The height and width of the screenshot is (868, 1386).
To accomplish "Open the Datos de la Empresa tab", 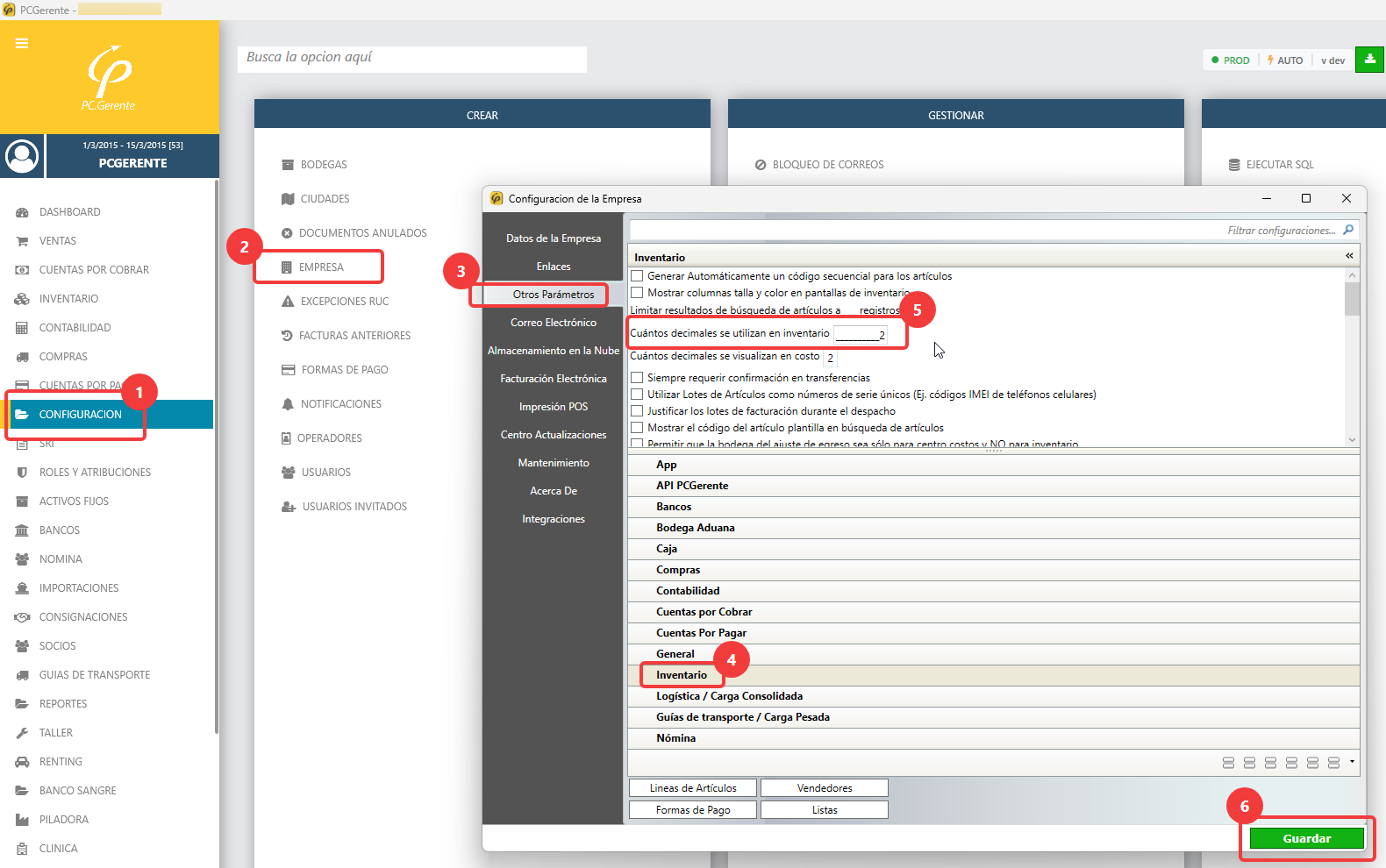I will coord(554,238).
